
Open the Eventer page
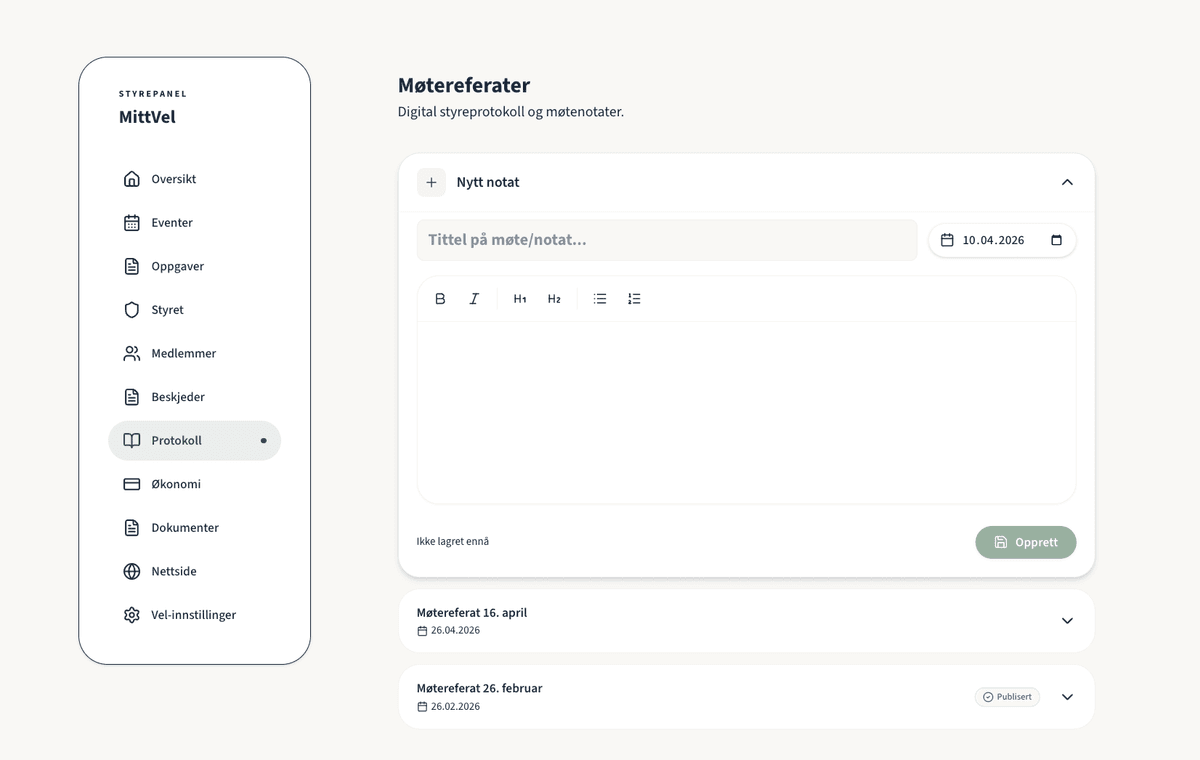[x=172, y=223]
